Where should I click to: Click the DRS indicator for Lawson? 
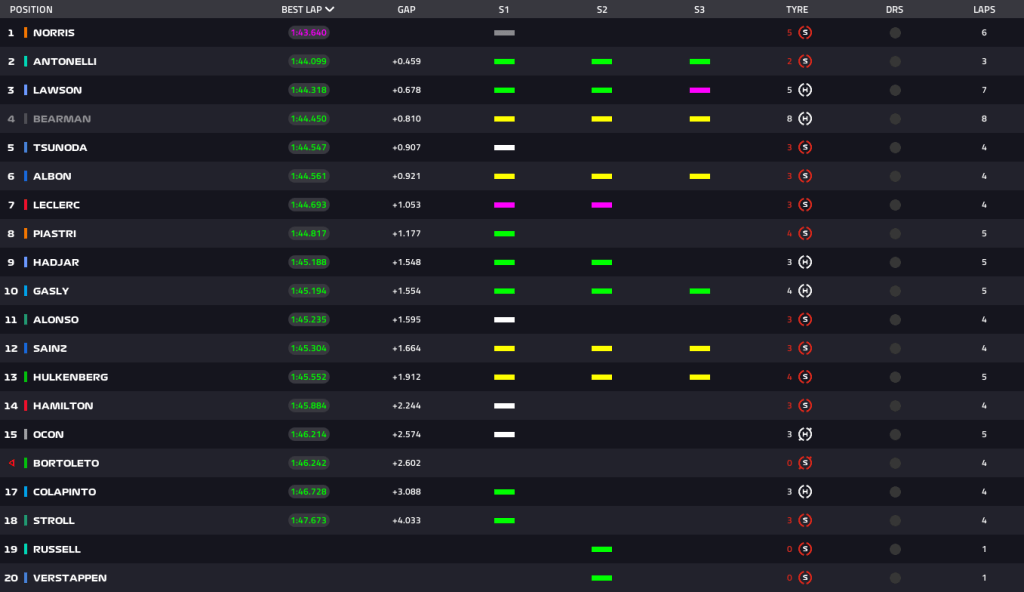tap(895, 90)
